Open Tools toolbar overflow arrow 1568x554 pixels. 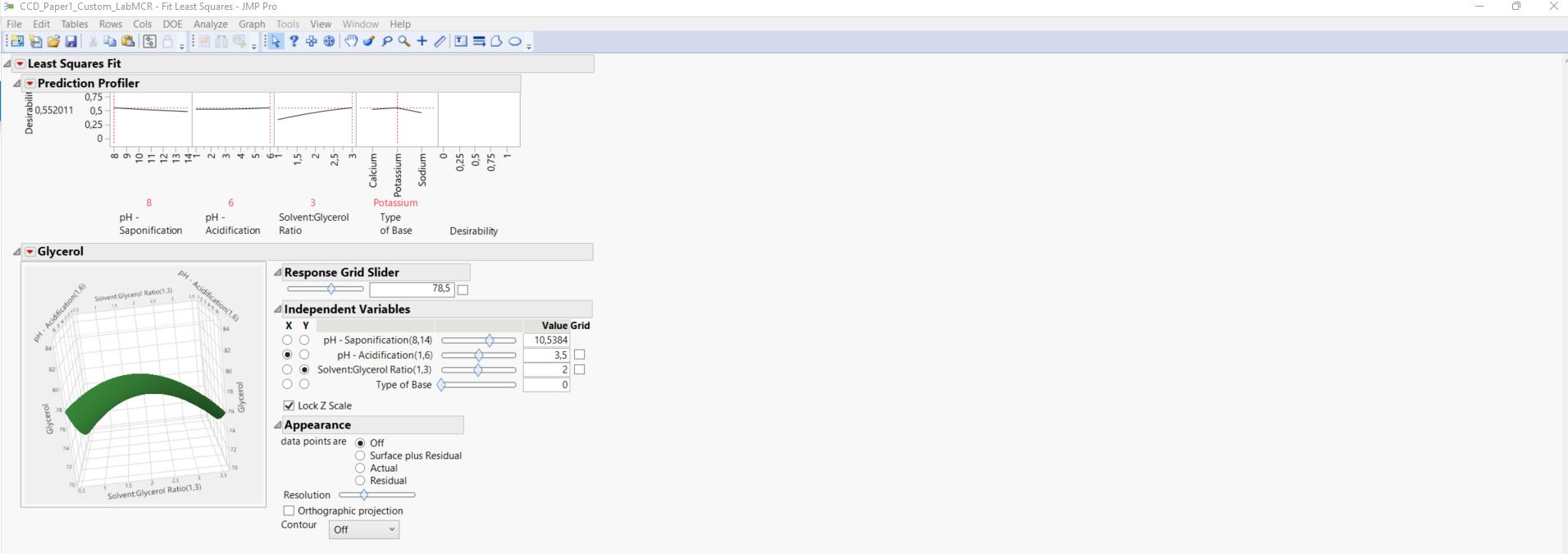(529, 46)
